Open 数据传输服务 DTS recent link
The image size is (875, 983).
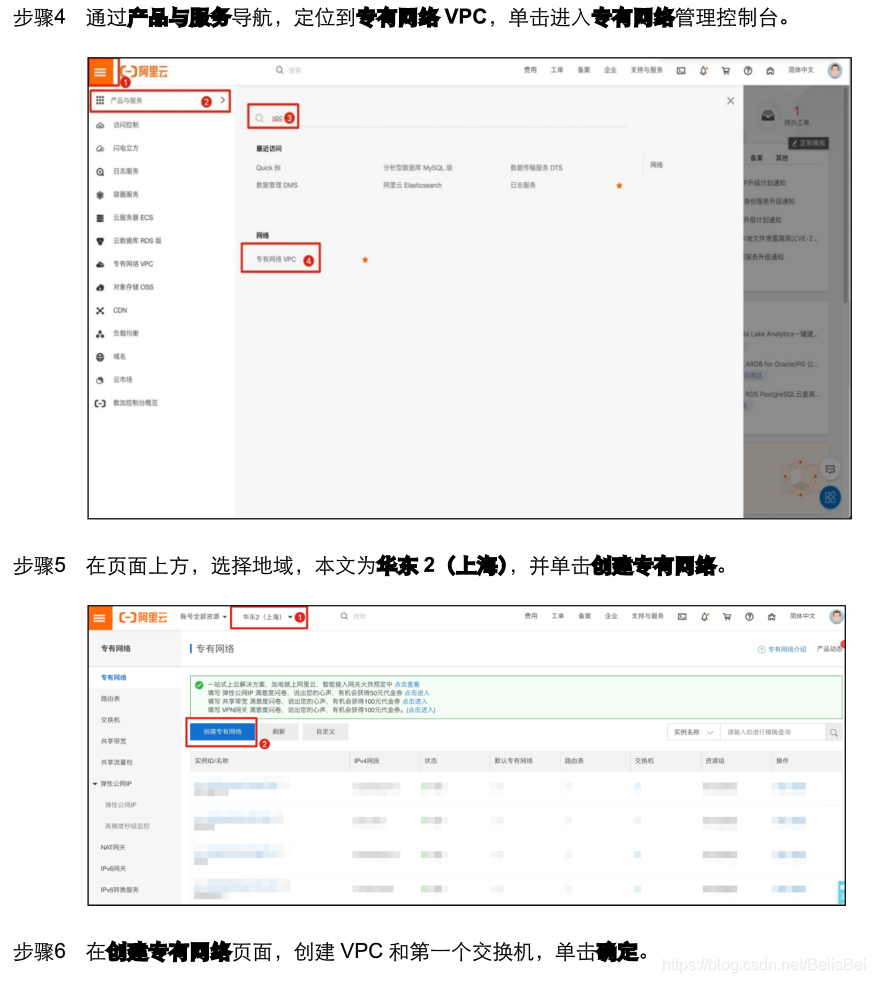point(537,168)
